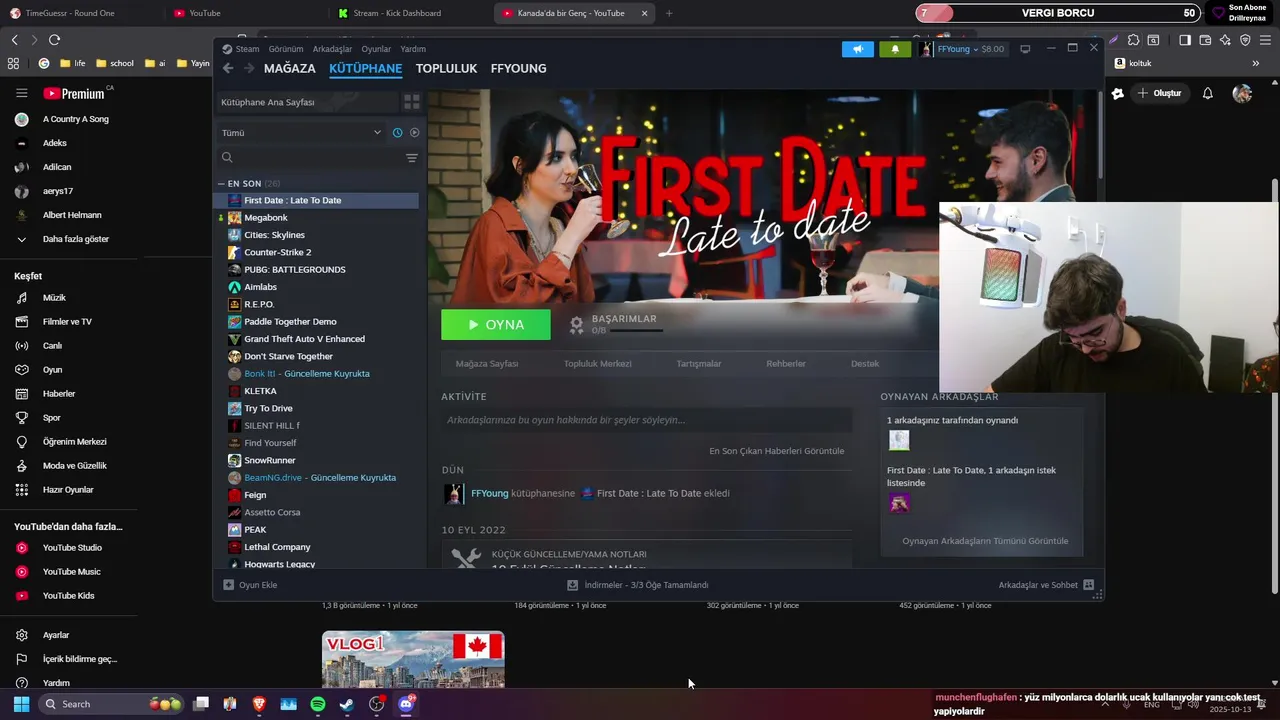
Task: Click the Brave VPN shield icon
Action: coord(1245,40)
